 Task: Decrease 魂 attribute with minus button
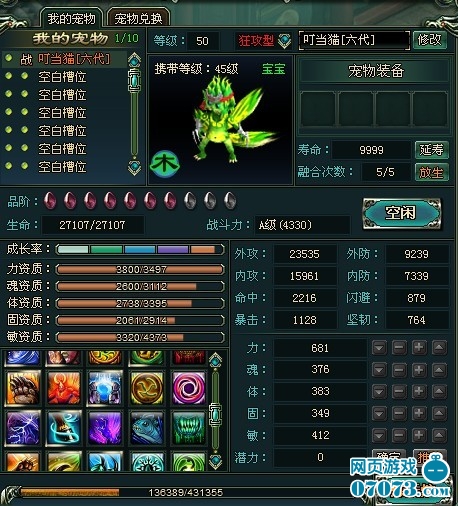click(399, 370)
